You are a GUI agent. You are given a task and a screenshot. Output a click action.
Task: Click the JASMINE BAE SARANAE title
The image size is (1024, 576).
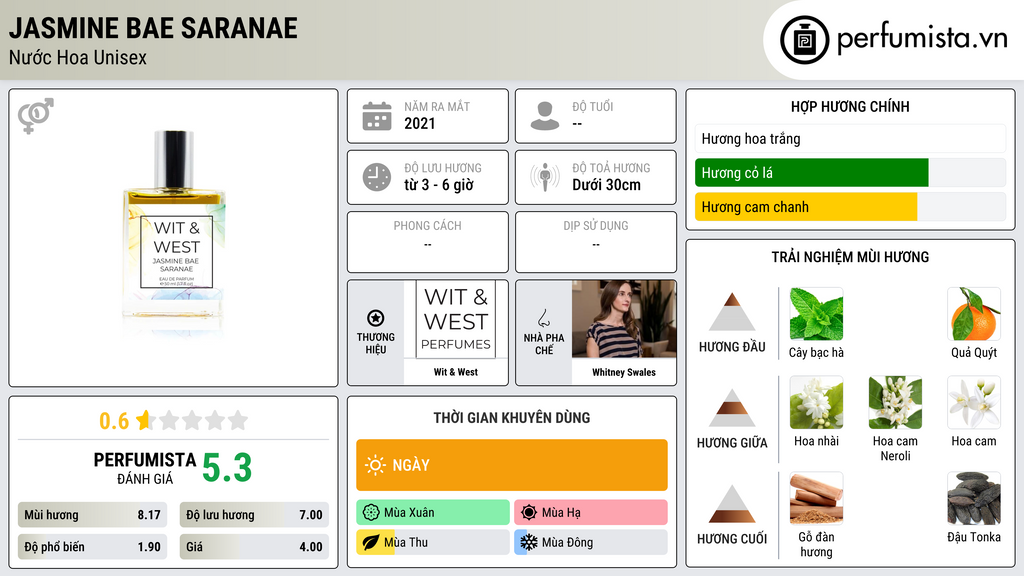(153, 28)
